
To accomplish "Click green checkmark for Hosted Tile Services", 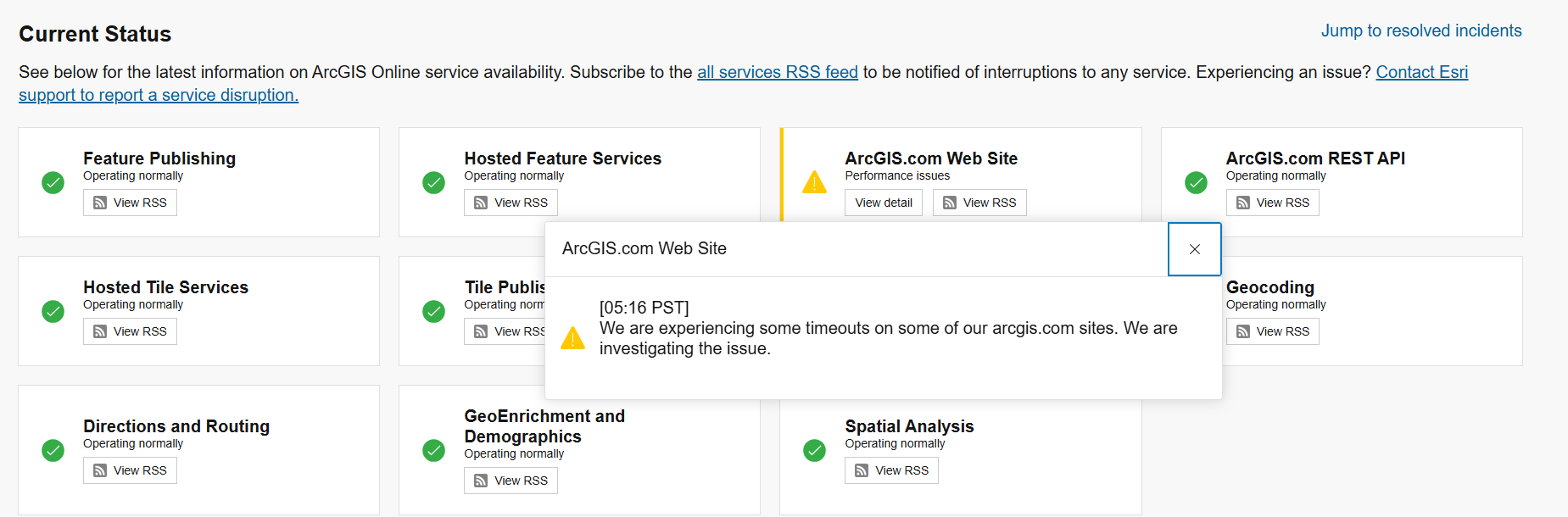I will pyautogui.click(x=53, y=311).
